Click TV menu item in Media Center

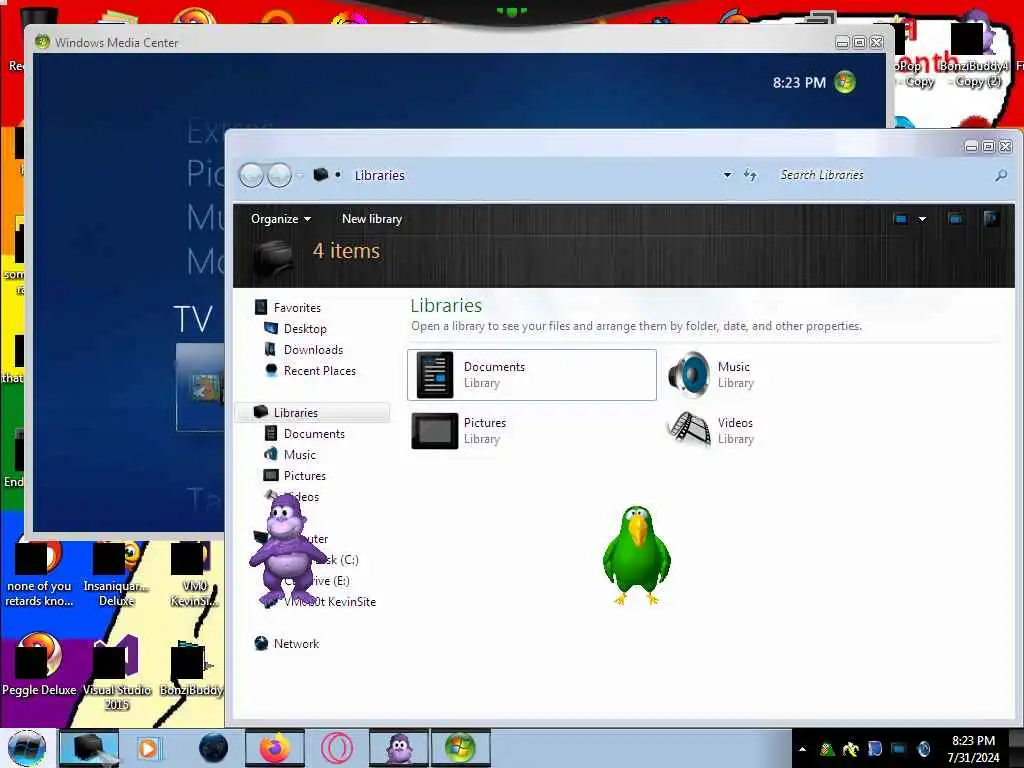(193, 319)
